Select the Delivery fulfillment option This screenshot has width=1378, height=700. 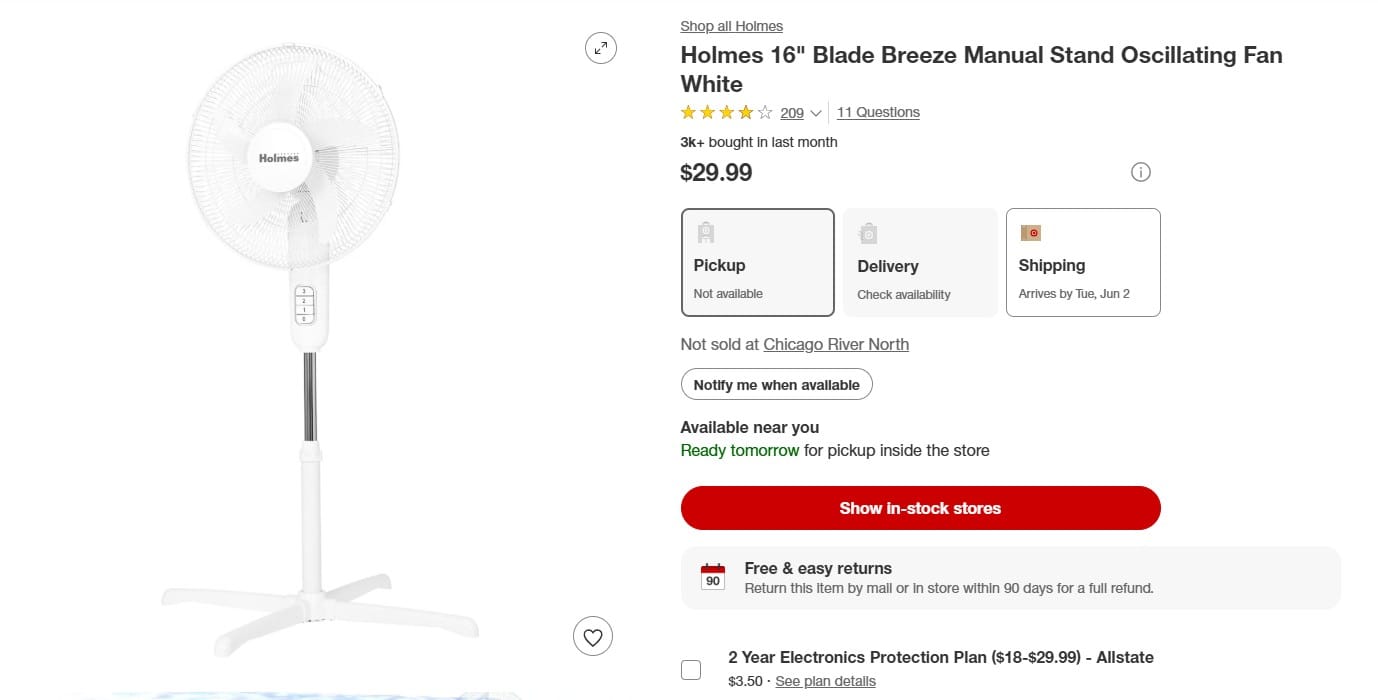920,262
